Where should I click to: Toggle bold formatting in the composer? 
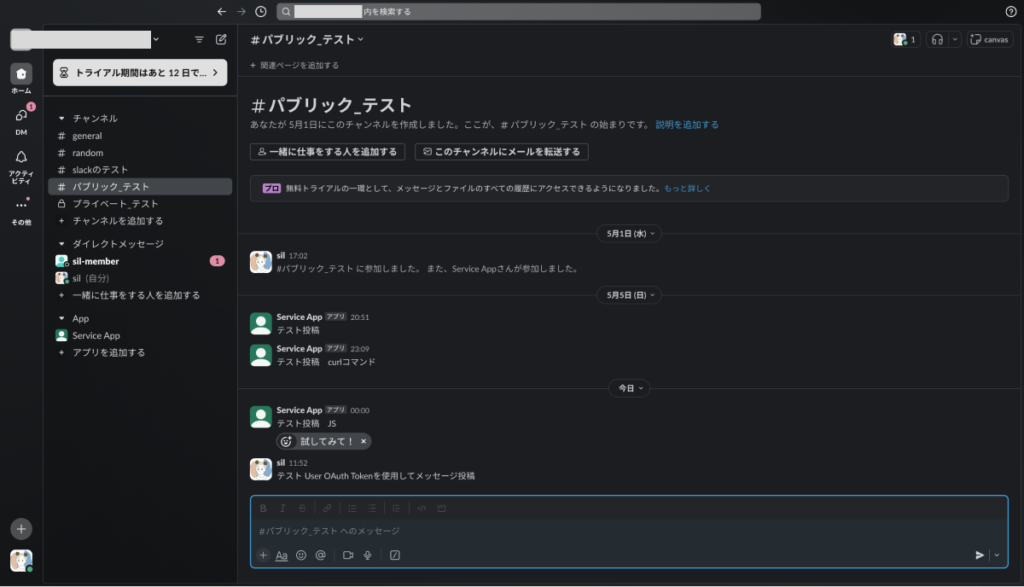point(263,508)
